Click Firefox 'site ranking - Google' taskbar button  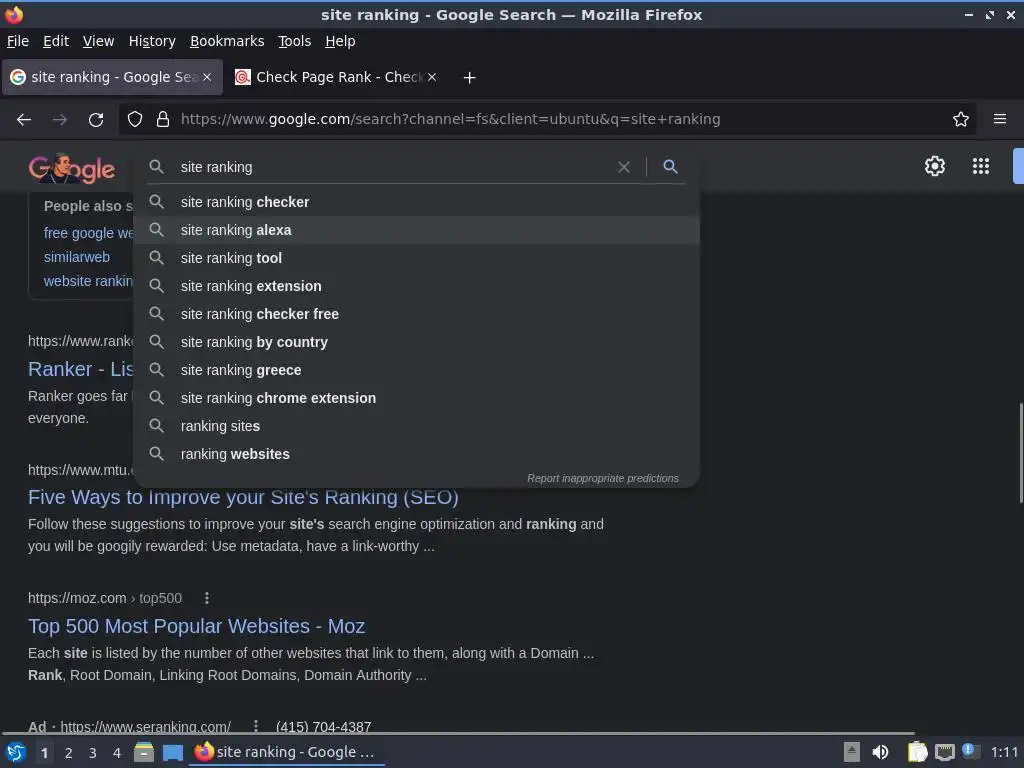click(x=286, y=752)
